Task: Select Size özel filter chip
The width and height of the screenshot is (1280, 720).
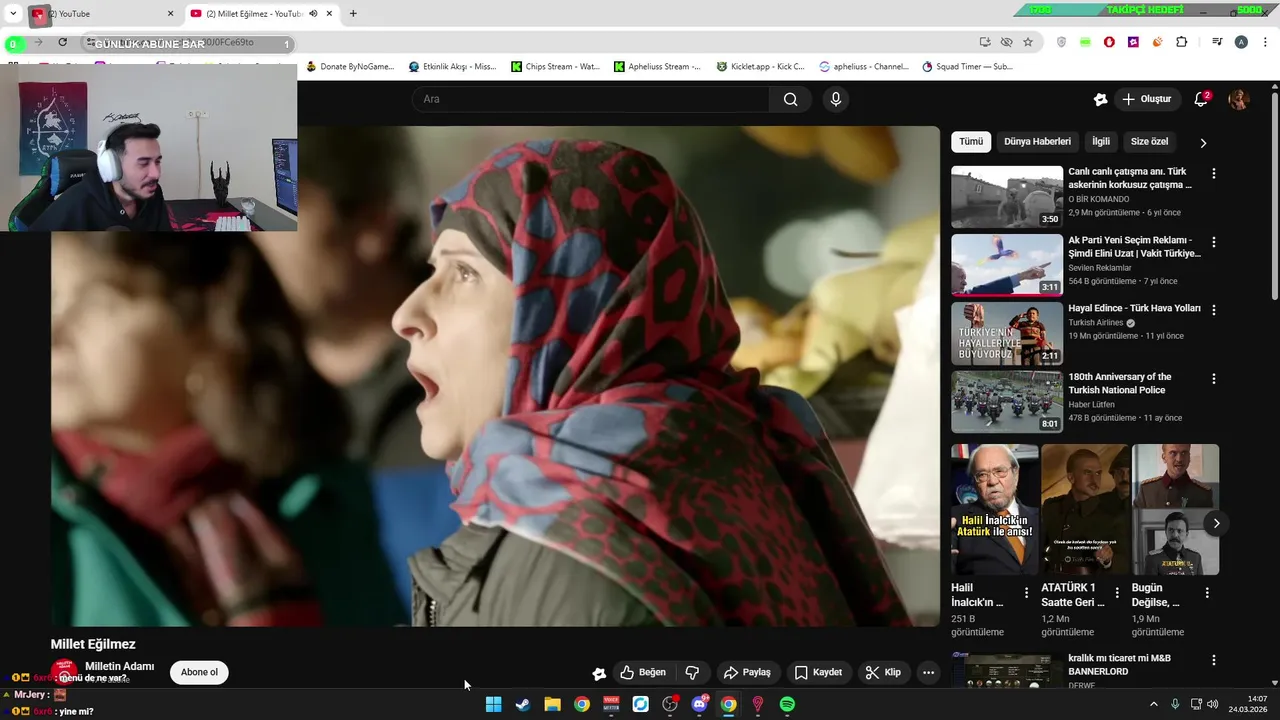Action: point(1149,142)
